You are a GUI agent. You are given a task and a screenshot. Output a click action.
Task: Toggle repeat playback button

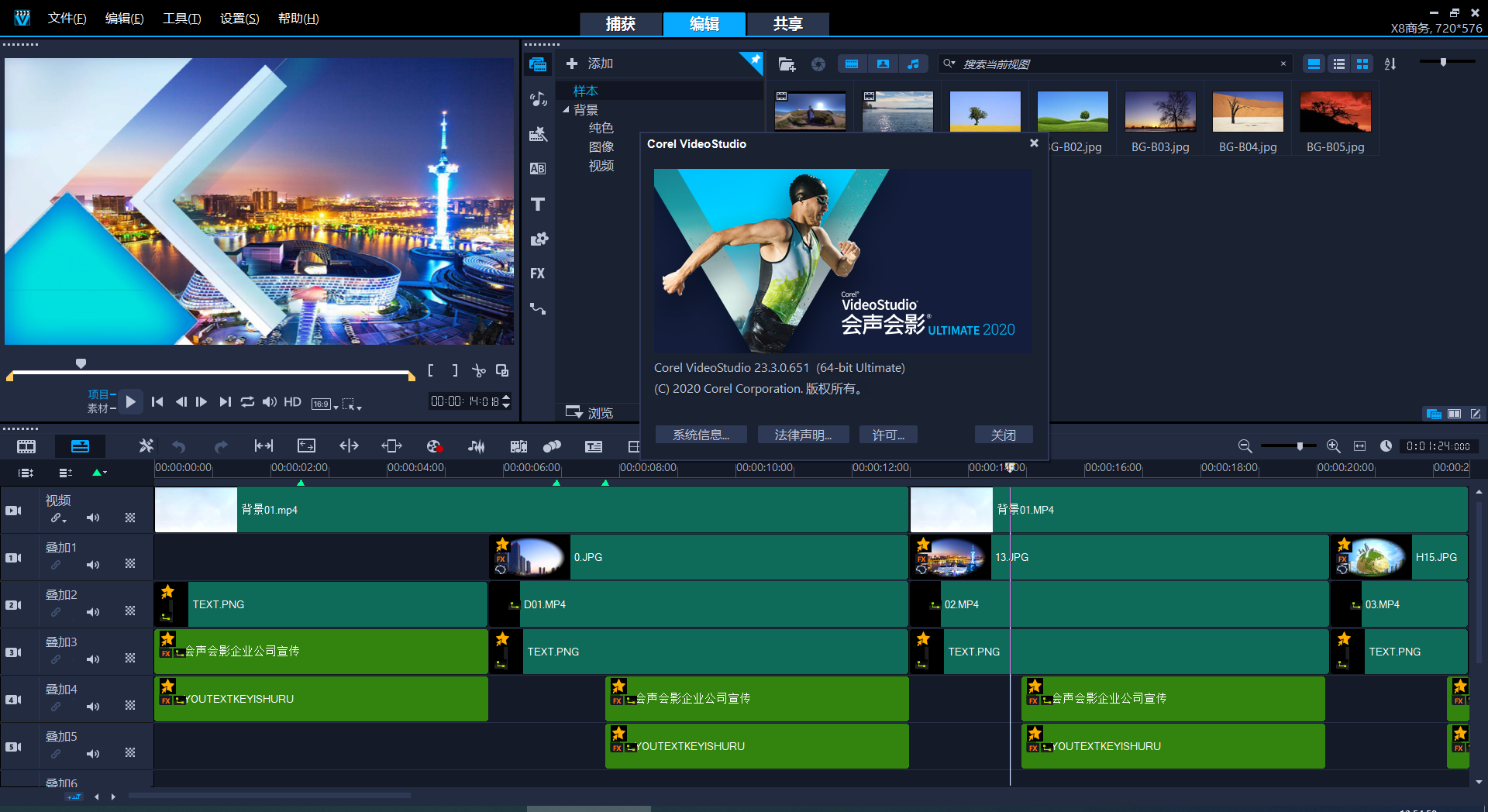[247, 402]
